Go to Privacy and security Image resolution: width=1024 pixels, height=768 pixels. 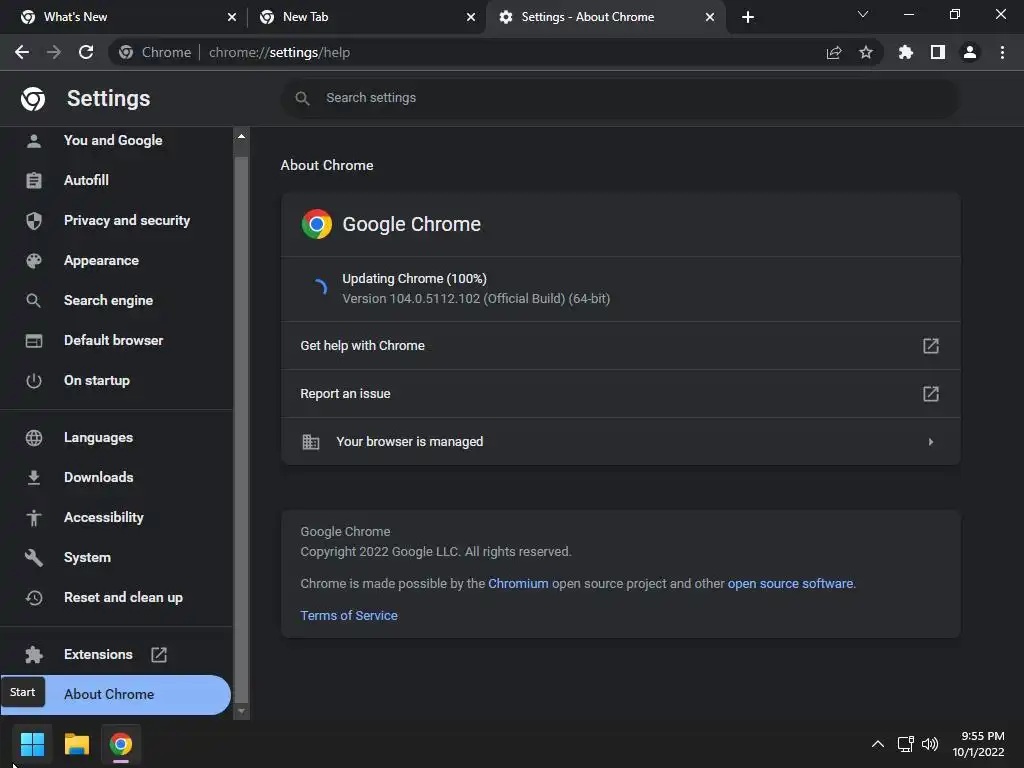tap(115, 221)
